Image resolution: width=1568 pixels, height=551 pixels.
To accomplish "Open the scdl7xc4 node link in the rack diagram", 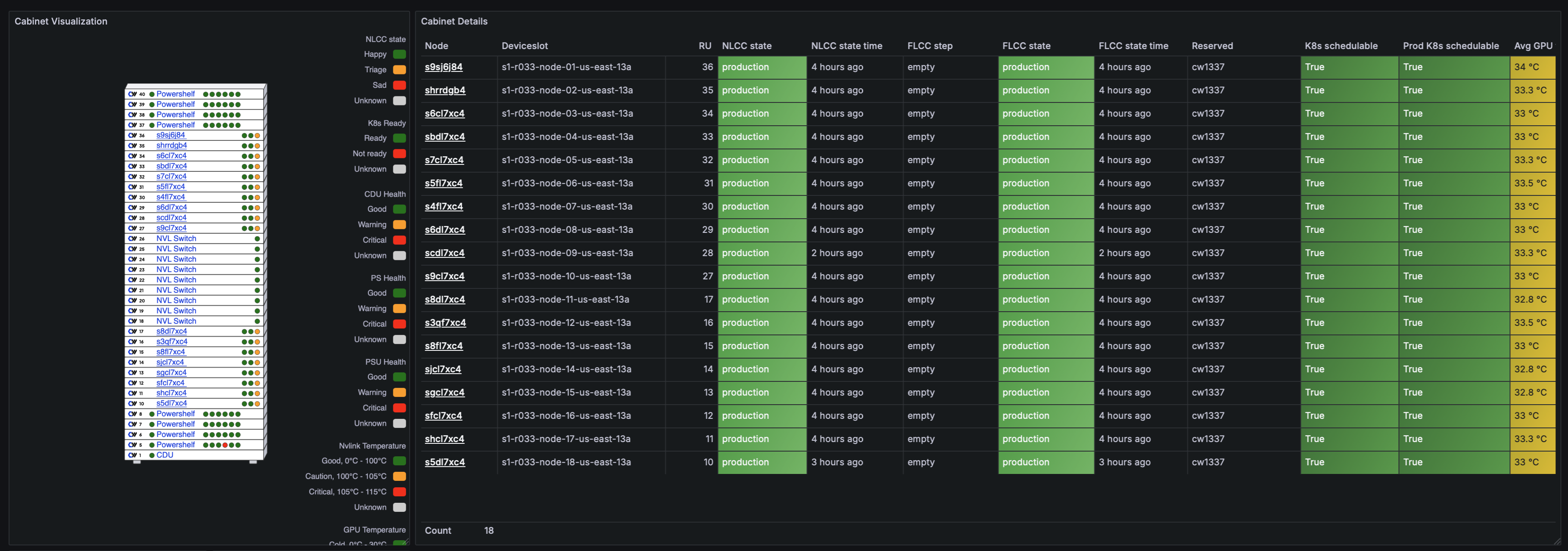I will (x=171, y=218).
